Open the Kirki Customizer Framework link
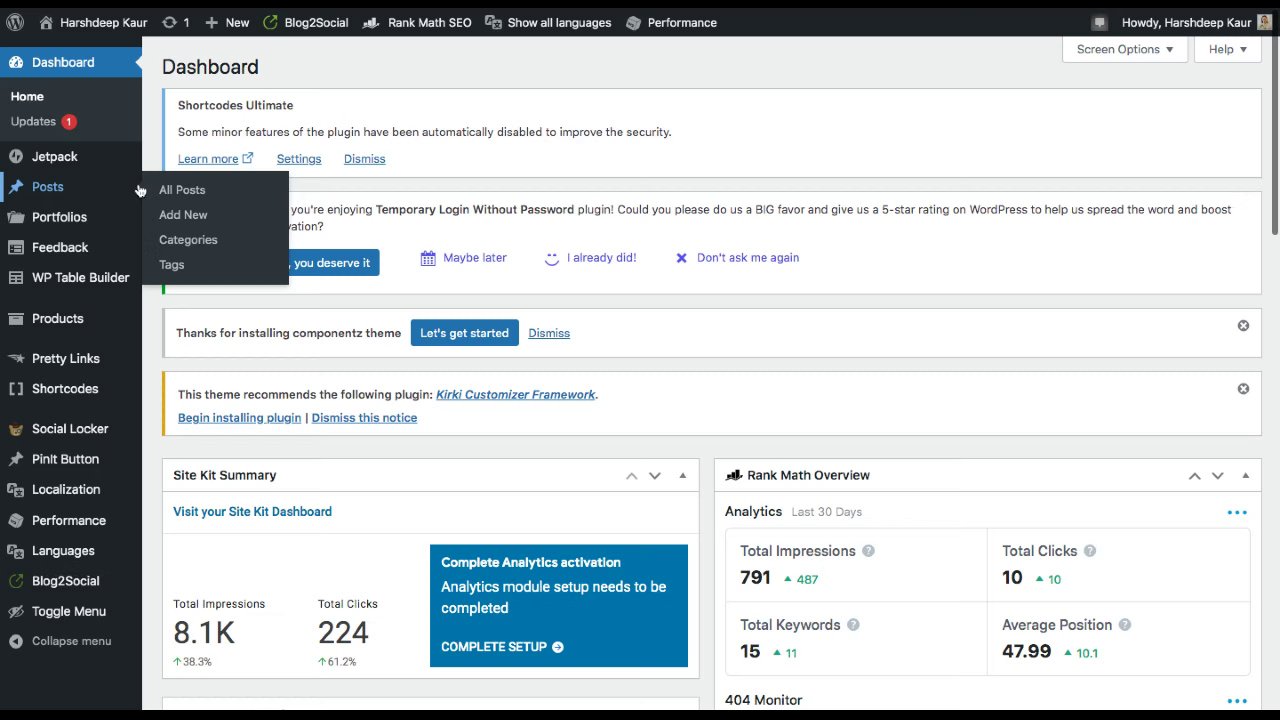Viewport: 1280px width, 720px height. [x=516, y=395]
